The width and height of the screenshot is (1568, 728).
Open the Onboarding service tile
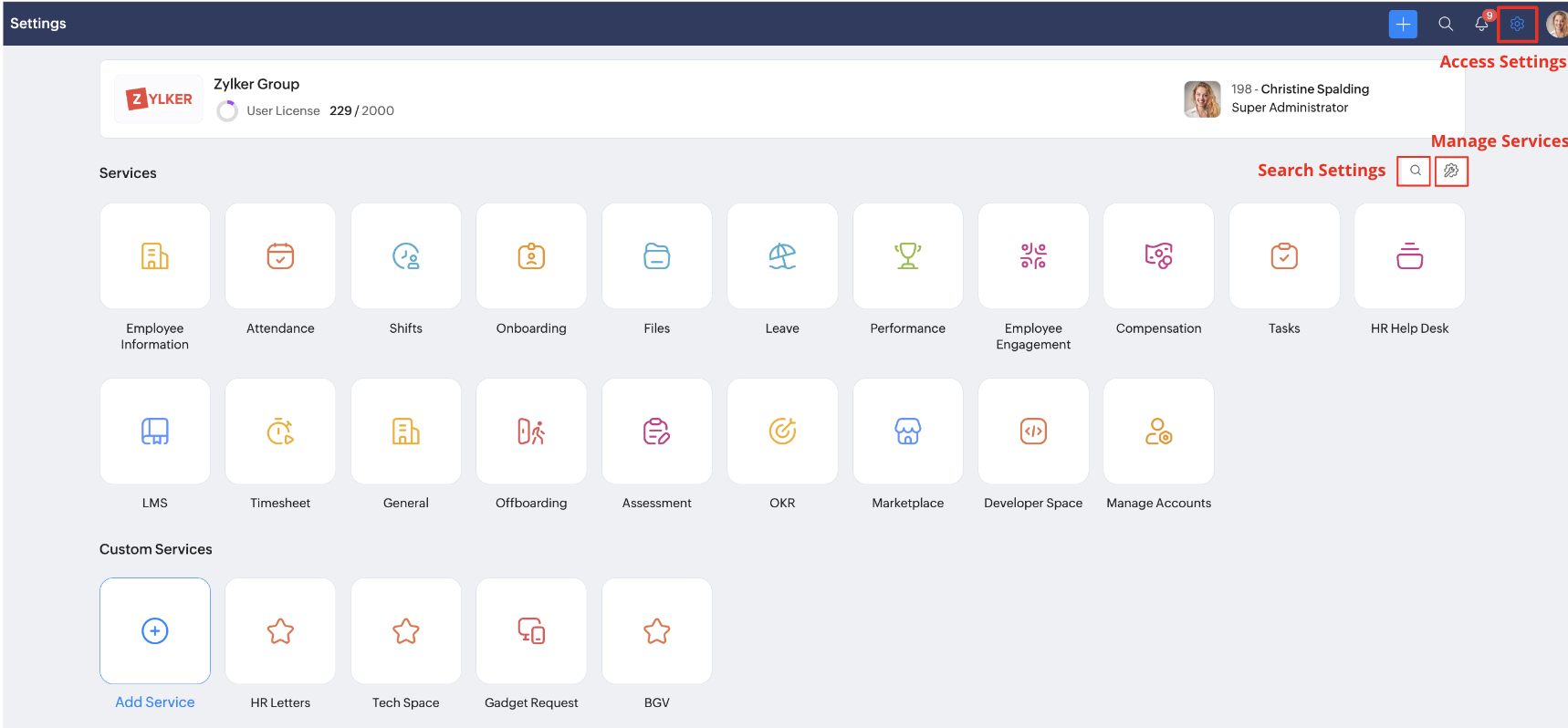(531, 256)
